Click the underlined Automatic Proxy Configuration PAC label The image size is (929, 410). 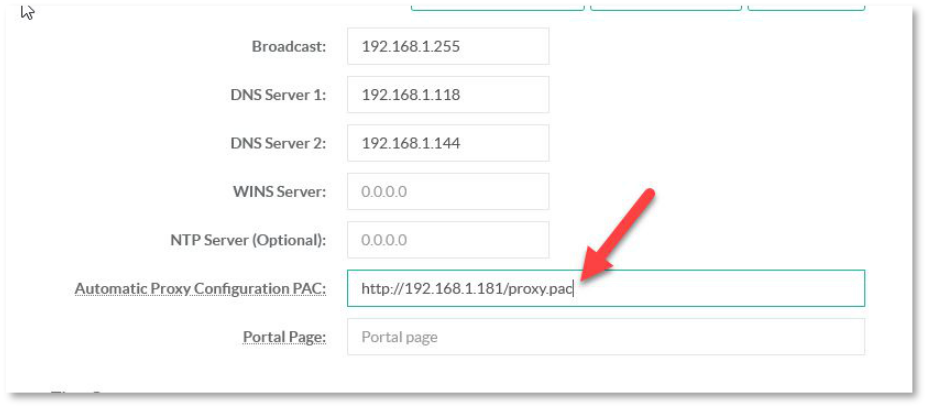coord(200,289)
